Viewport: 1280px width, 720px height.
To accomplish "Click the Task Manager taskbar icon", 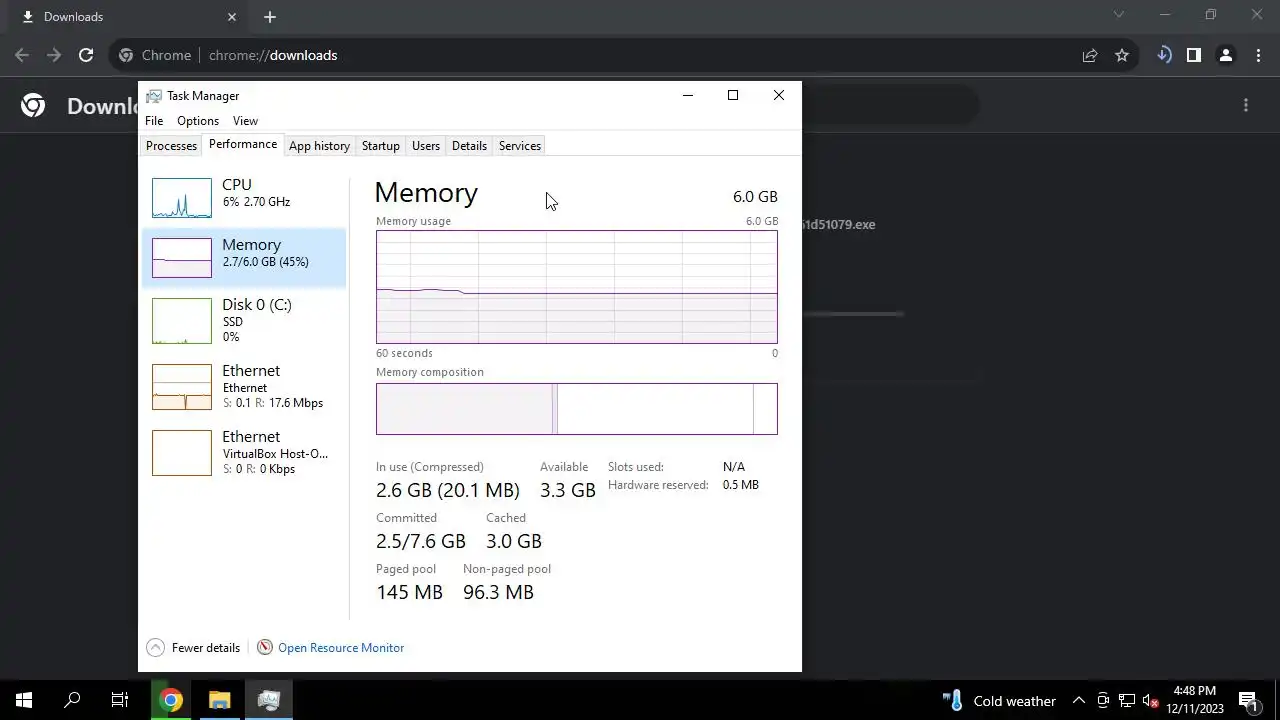I will pyautogui.click(x=268, y=700).
